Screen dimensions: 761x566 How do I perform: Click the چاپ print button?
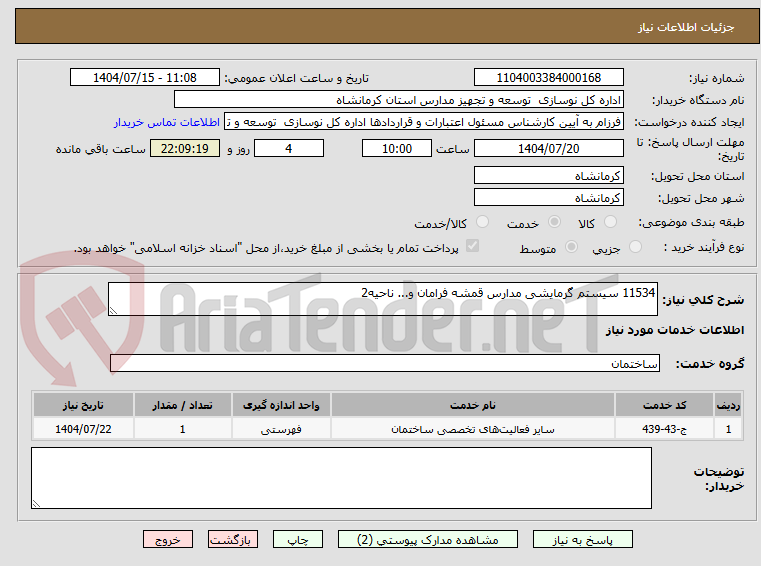(298, 539)
